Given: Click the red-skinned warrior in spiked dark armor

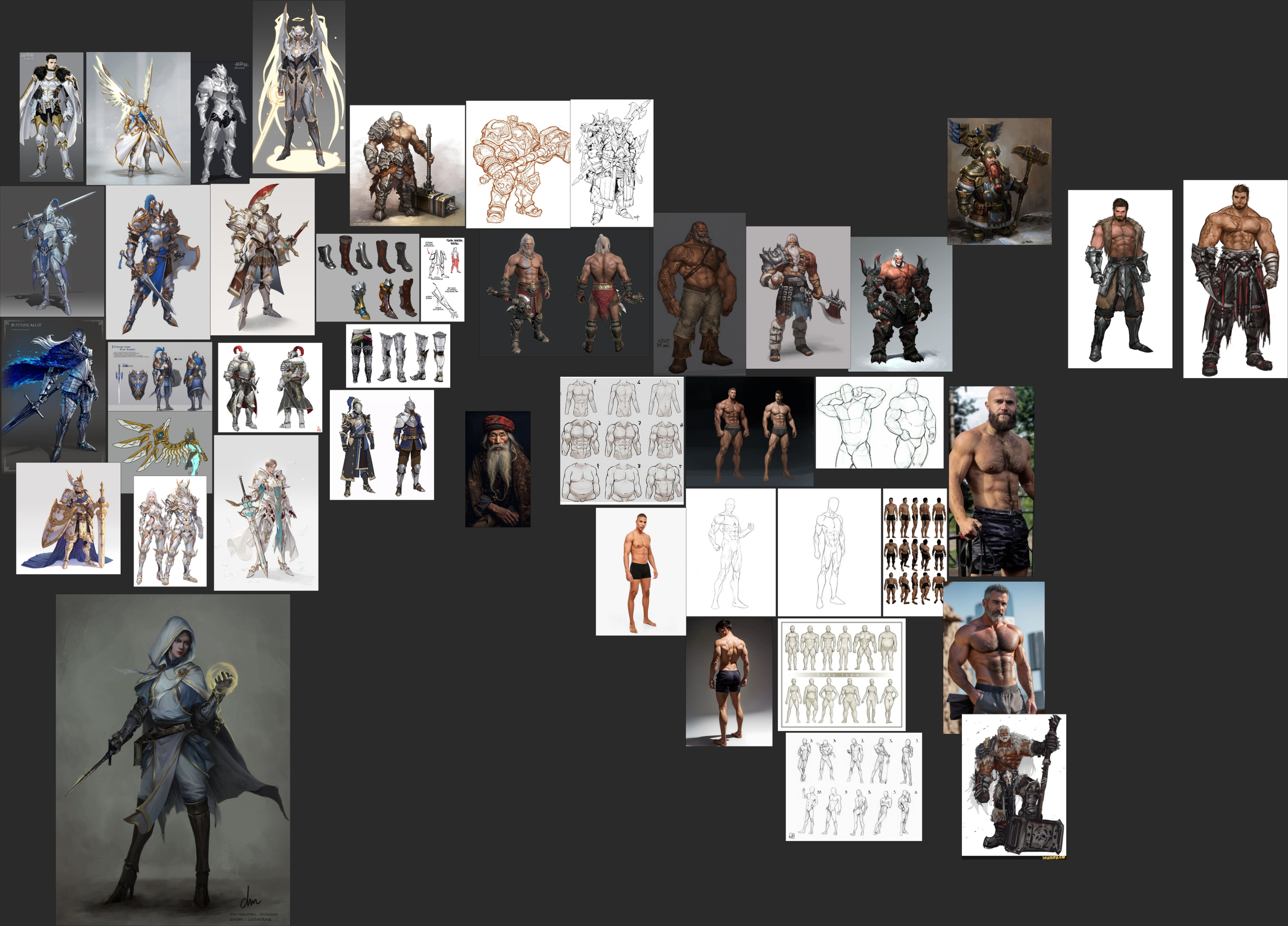Looking at the screenshot, I should click(x=901, y=304).
